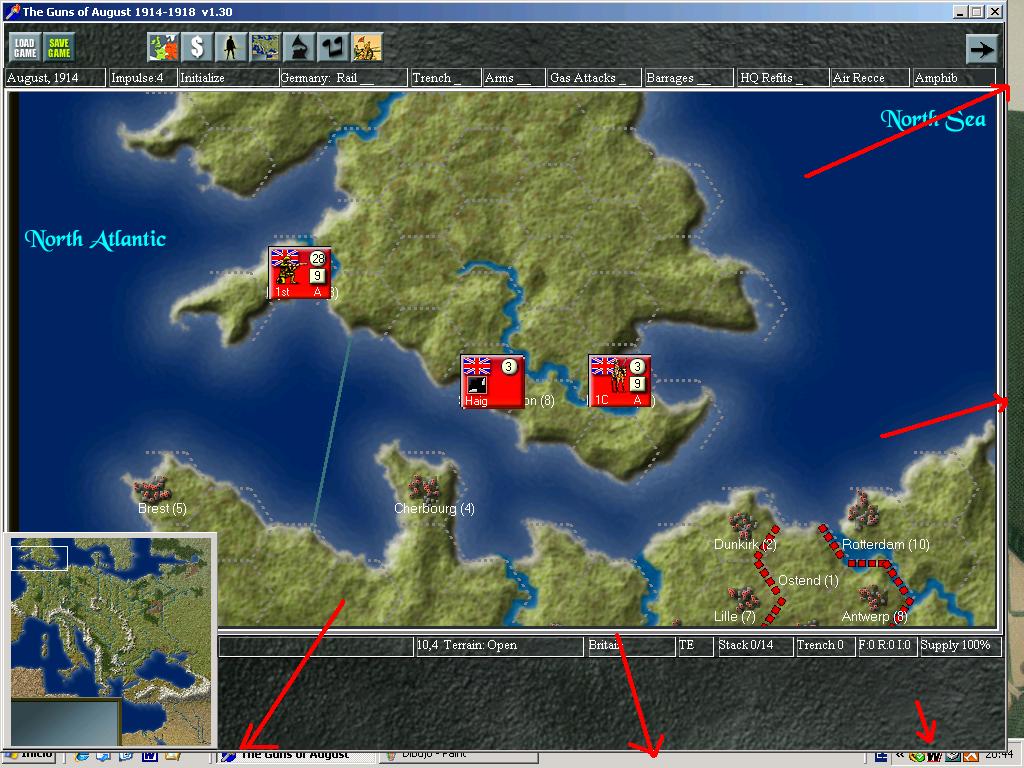Click the Europe minimap thumbnail
This screenshot has height=768, width=1024.
110,641
